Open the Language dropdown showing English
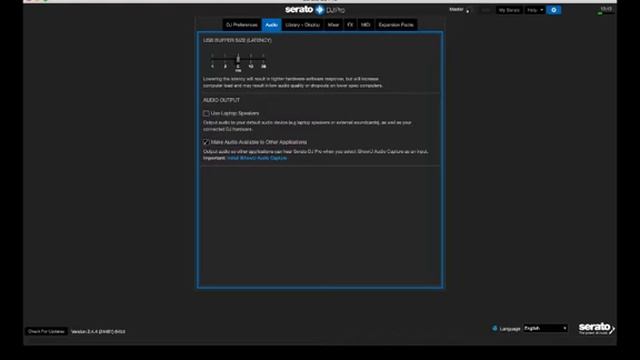 tap(545, 328)
